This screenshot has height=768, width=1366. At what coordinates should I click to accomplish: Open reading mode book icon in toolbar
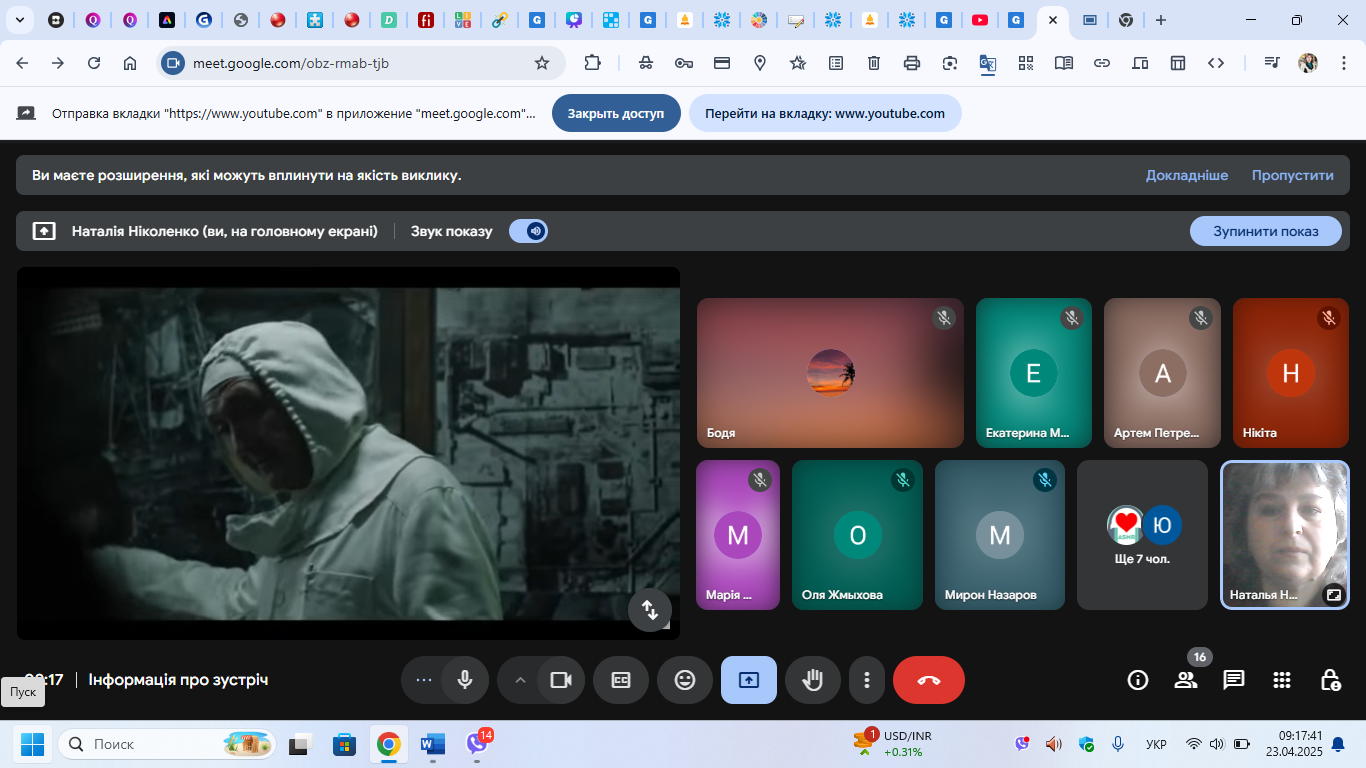(1064, 63)
